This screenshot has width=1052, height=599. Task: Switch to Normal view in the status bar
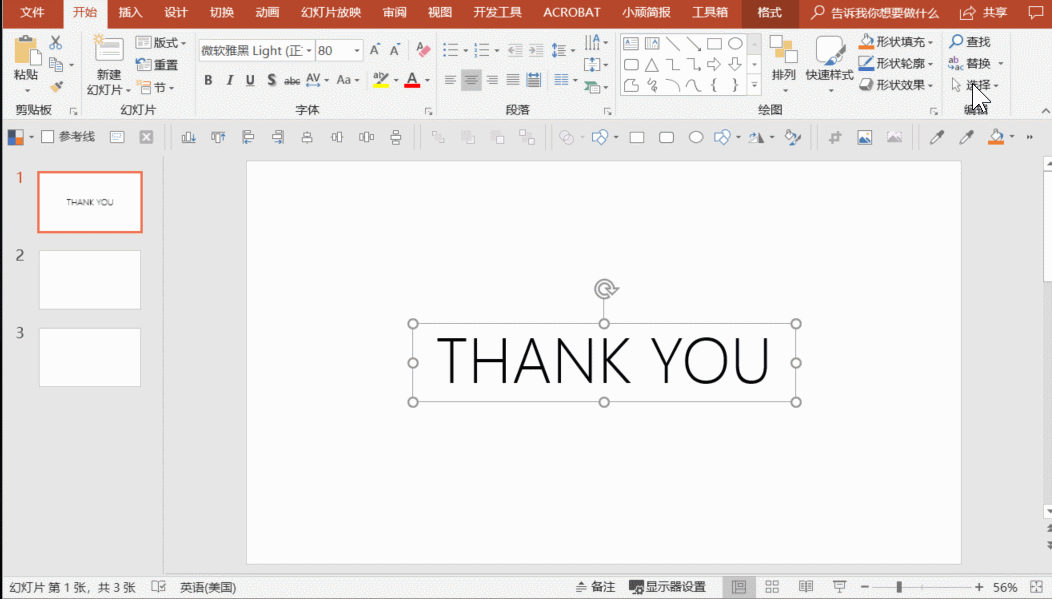click(x=739, y=587)
